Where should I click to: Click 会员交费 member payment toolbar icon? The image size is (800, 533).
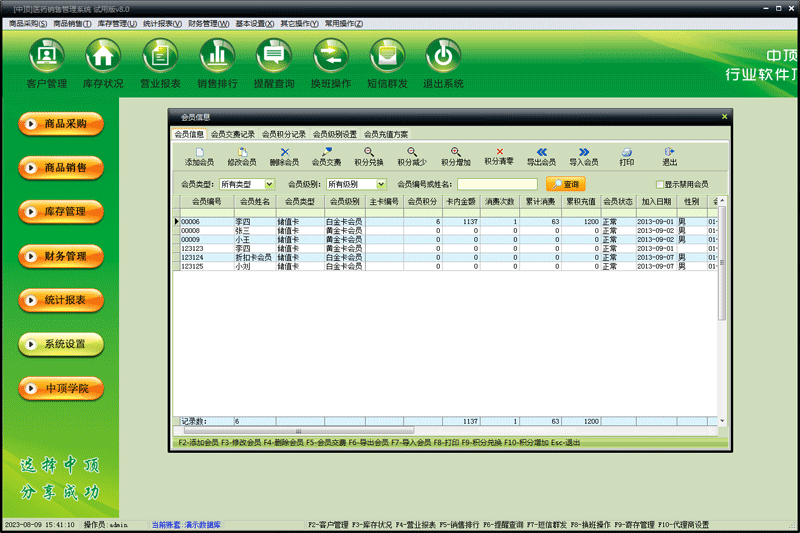[x=327, y=157]
